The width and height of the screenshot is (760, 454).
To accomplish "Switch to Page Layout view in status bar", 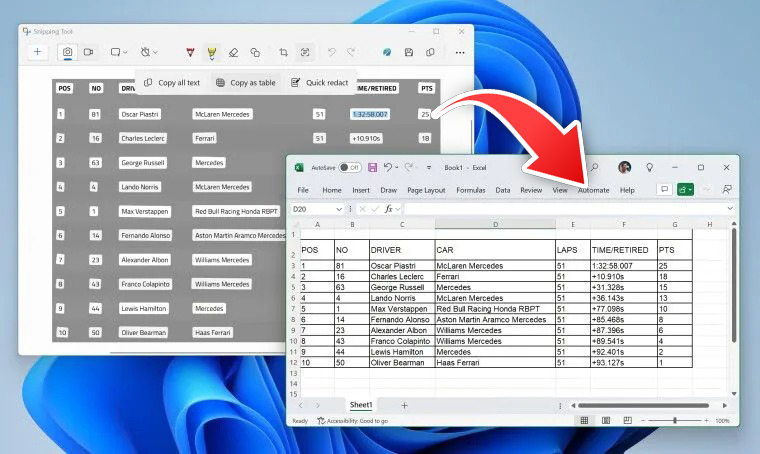I will coord(606,421).
